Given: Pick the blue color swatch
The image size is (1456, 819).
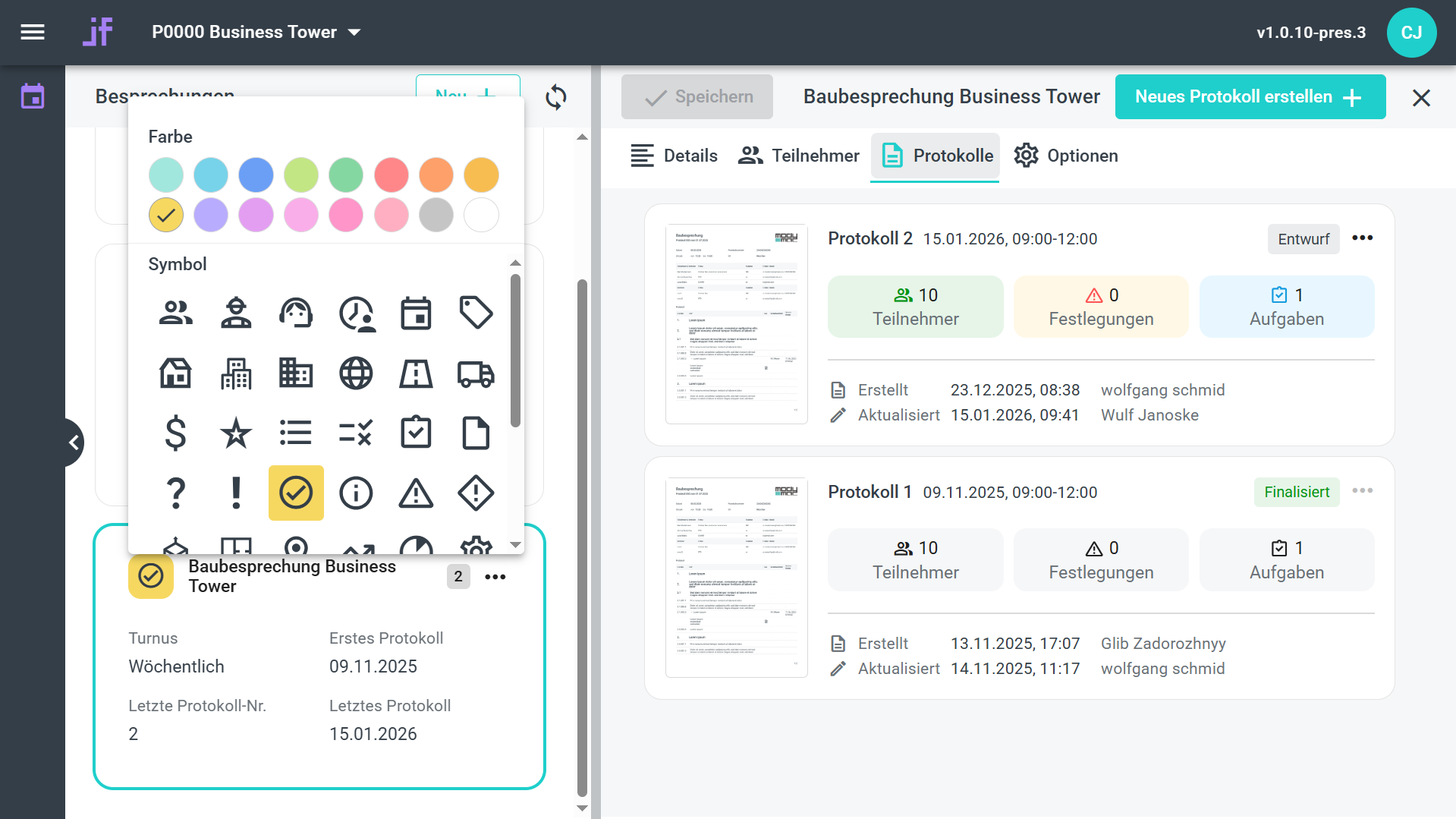Looking at the screenshot, I should (256, 175).
